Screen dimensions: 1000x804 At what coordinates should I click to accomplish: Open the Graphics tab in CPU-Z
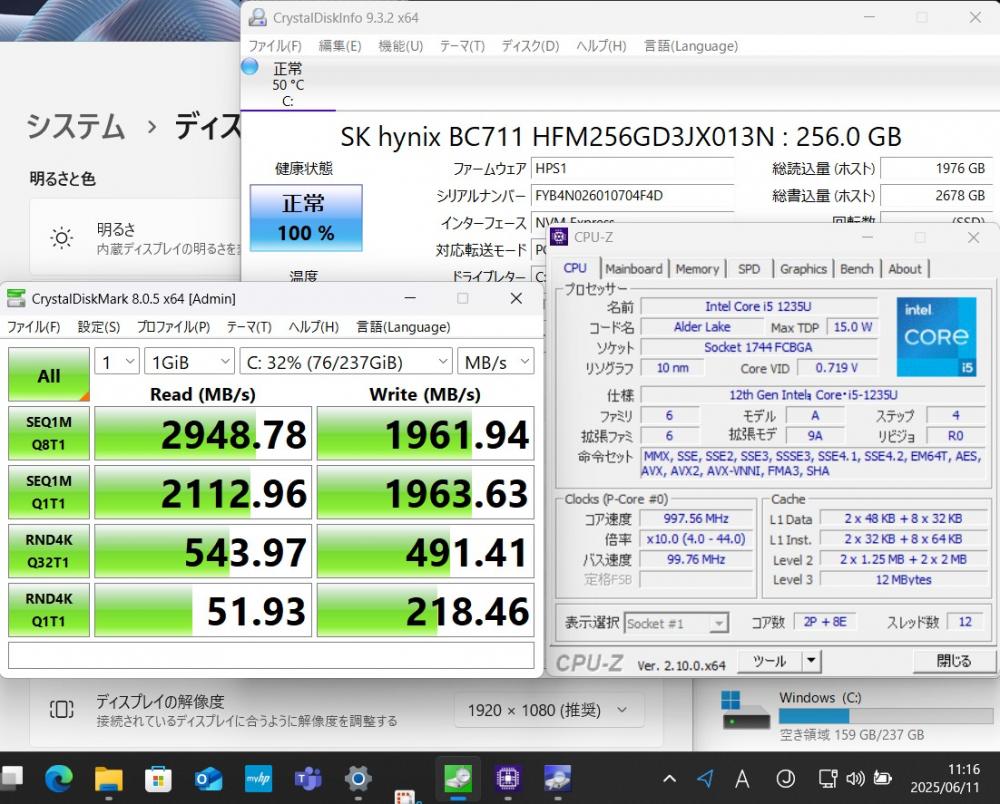point(803,269)
